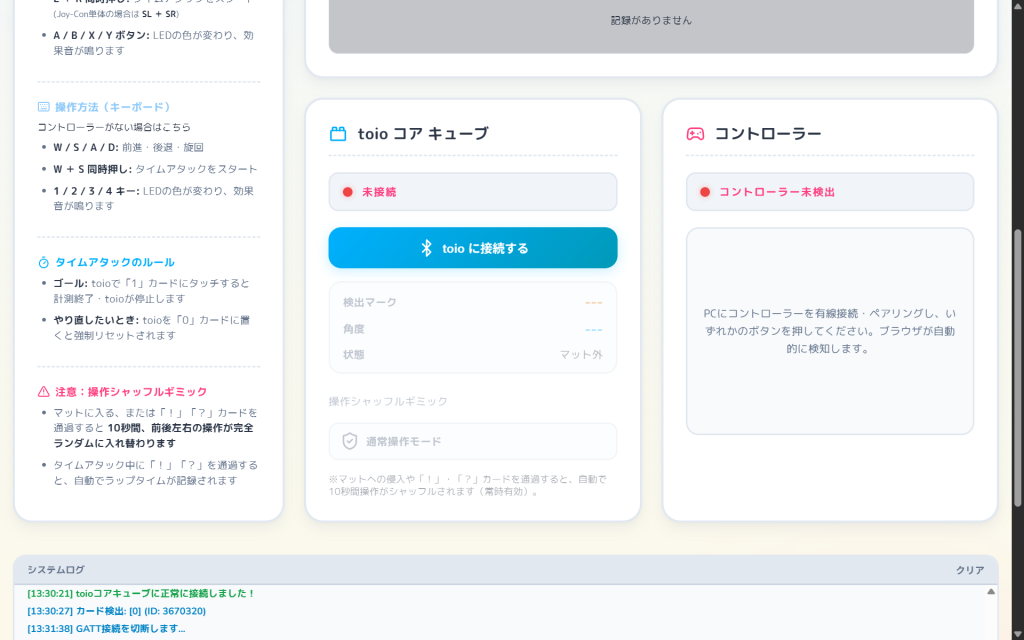Screen dimensions: 1024x640
Task: Click the システムログ header title
Action: pyautogui.click(x=56, y=570)
